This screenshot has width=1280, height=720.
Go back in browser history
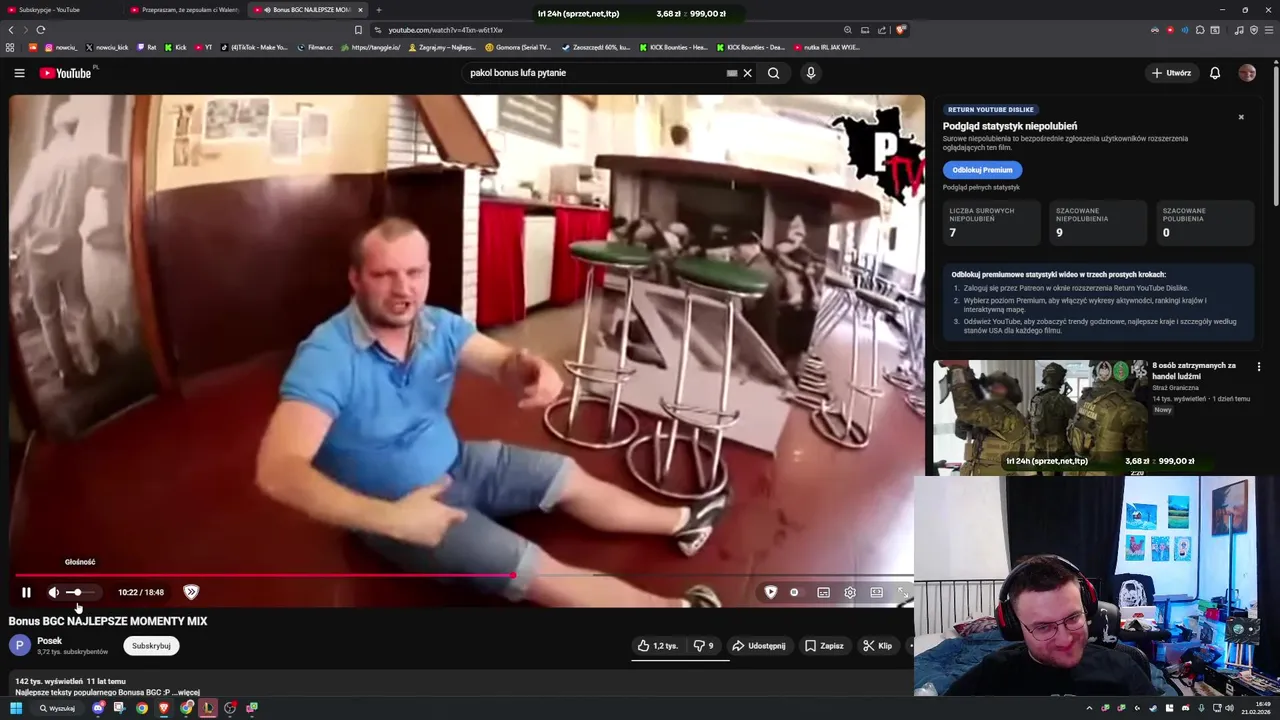(x=11, y=30)
